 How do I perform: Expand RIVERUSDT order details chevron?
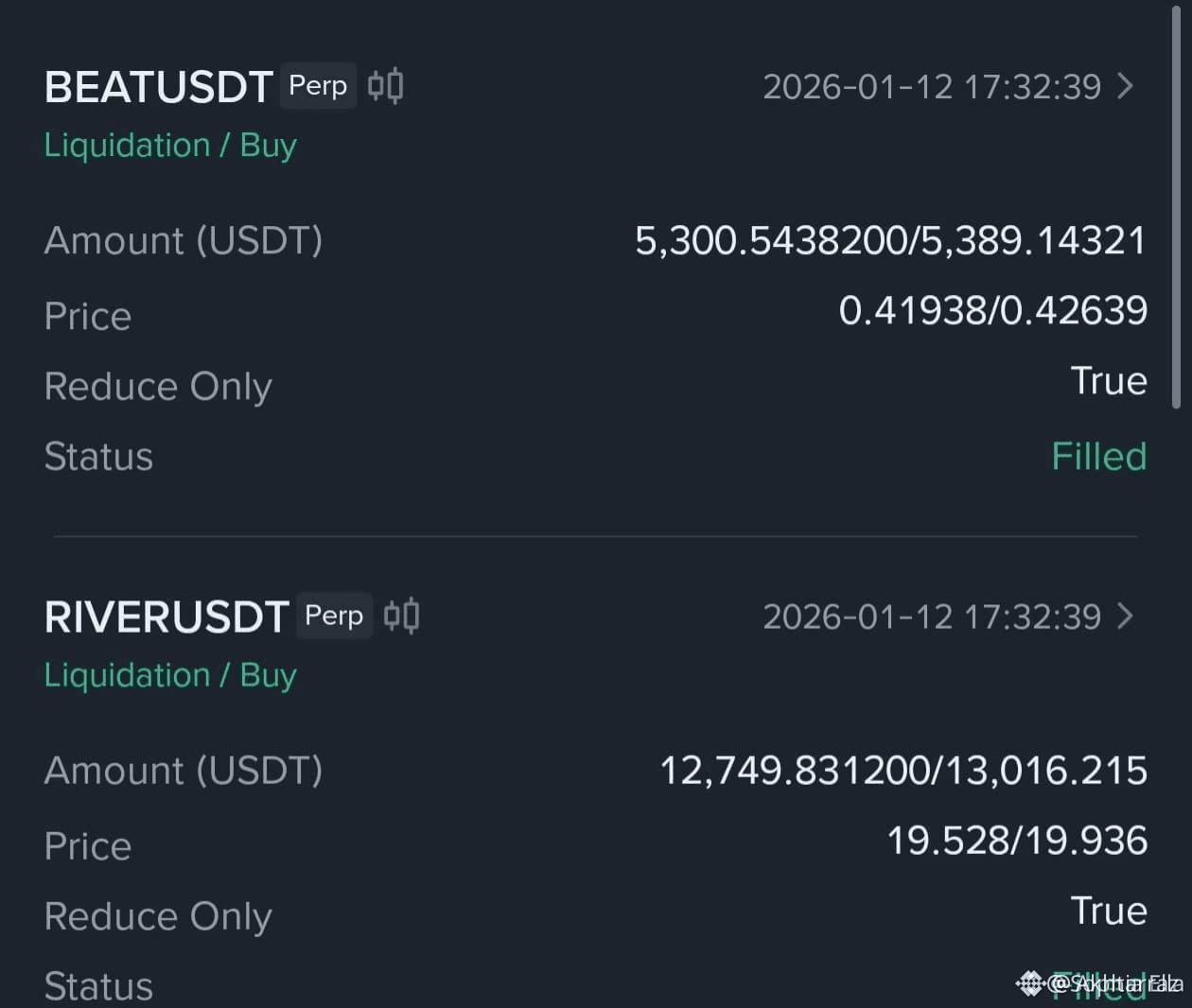point(1126,616)
